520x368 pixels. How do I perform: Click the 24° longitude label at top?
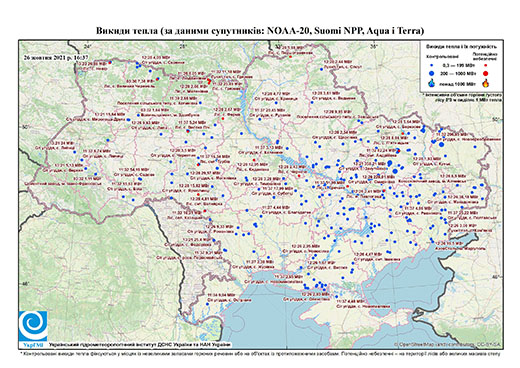pos(88,46)
